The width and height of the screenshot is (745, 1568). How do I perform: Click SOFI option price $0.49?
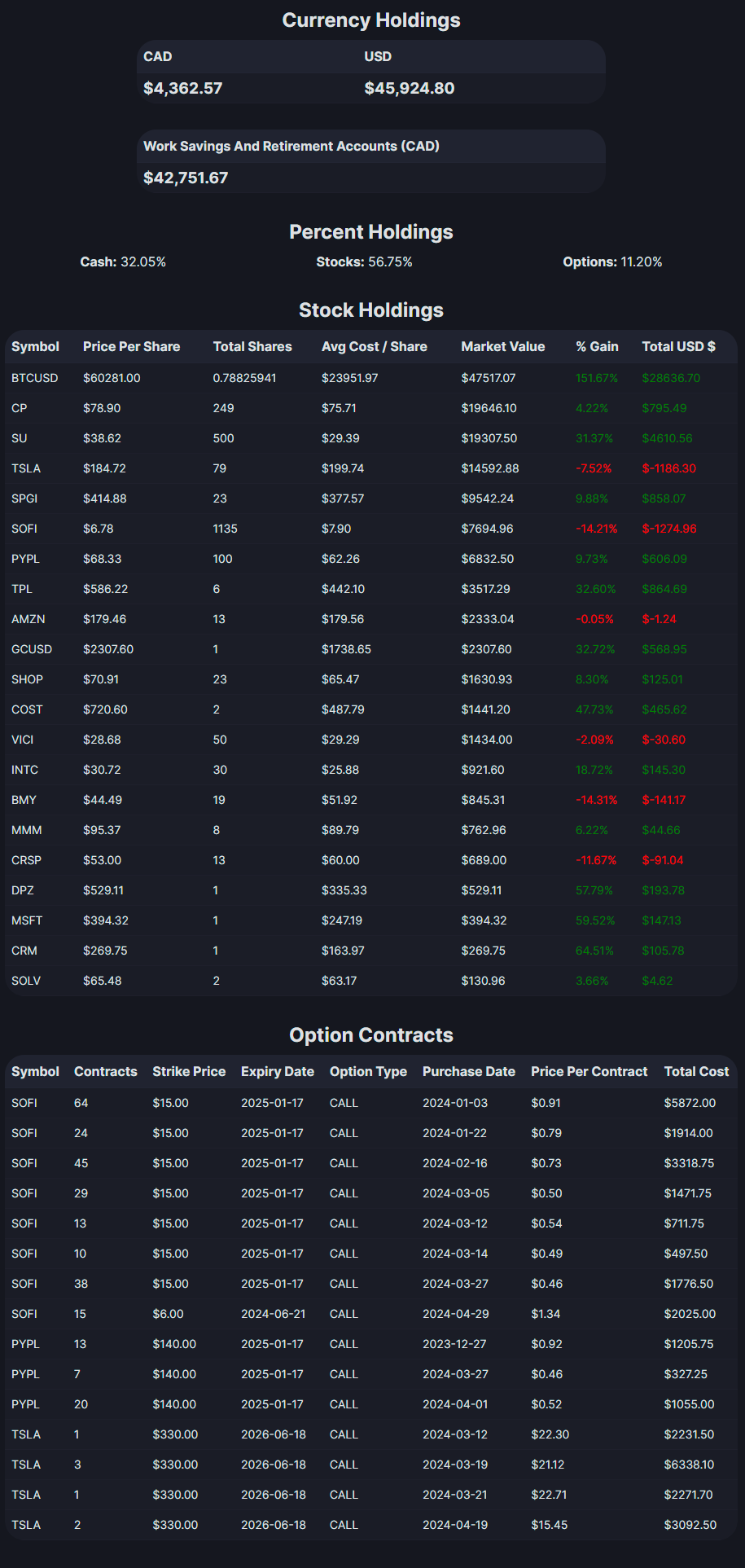tap(546, 1254)
